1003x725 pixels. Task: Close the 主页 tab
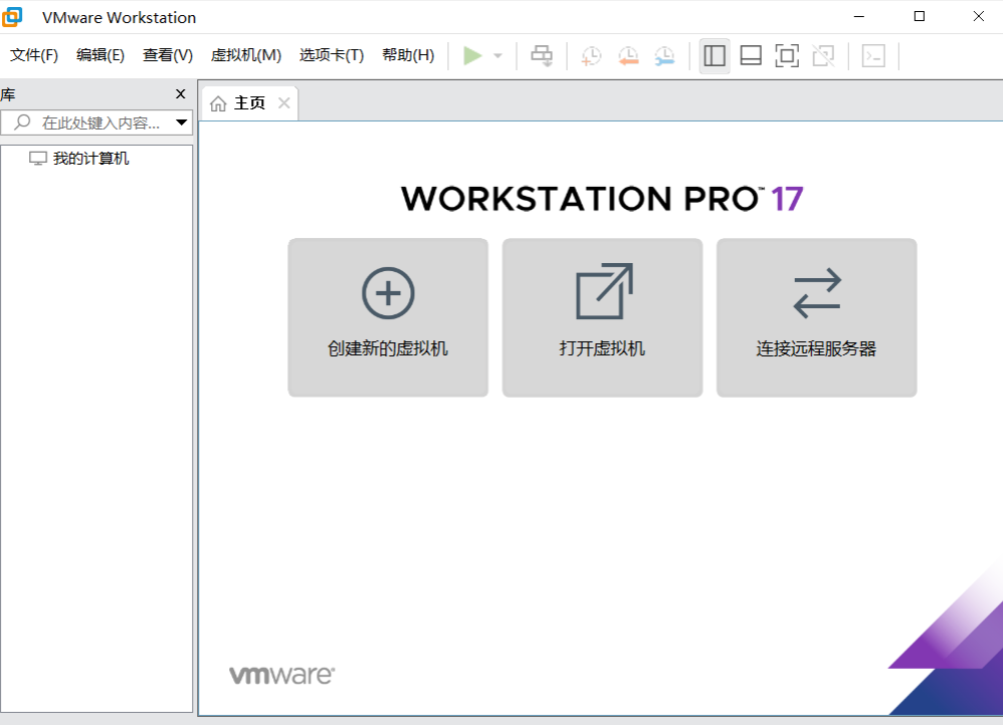[x=284, y=103]
